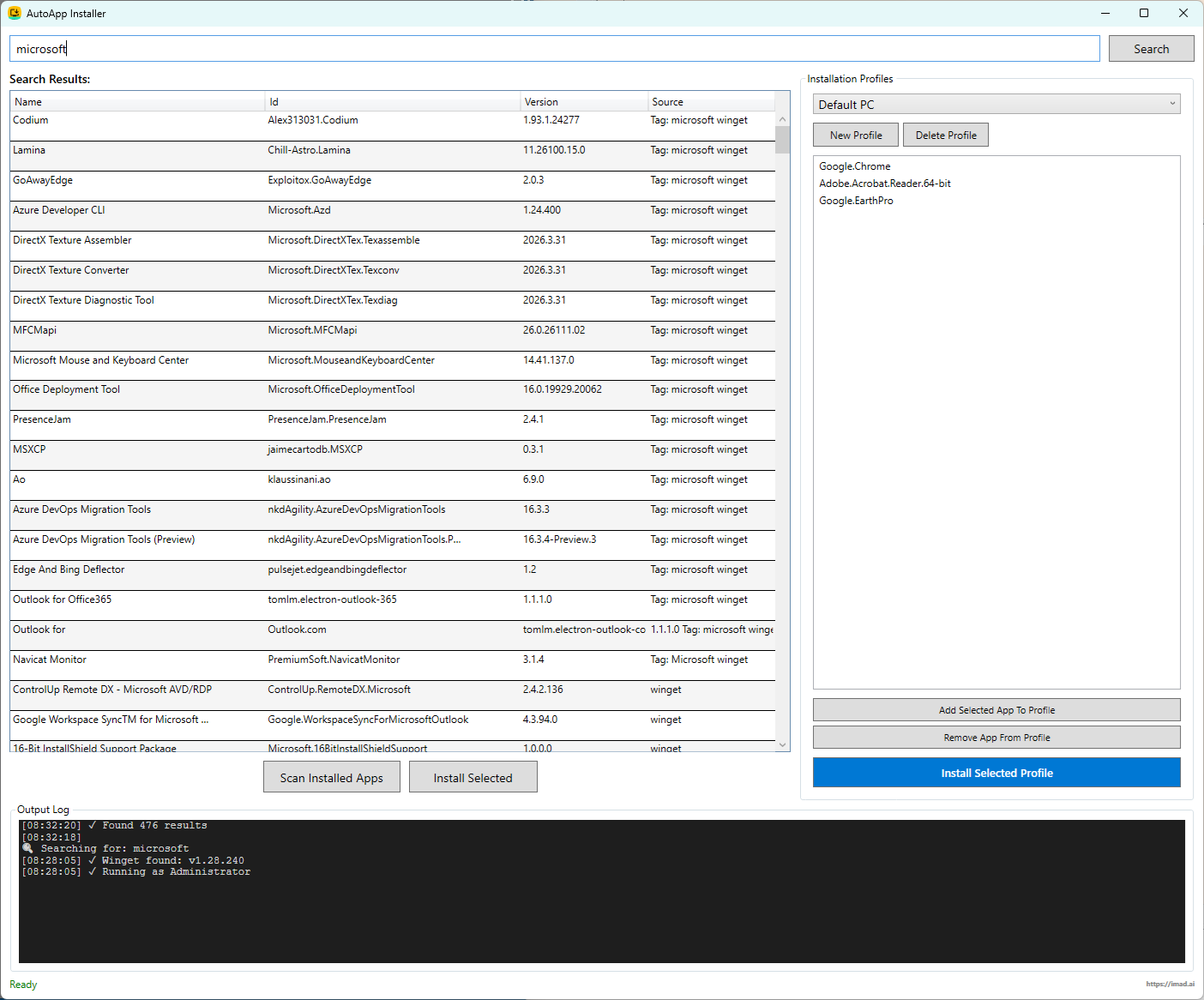Open the Default PC profile dropdown
Image resolution: width=1204 pixels, height=1000 pixels.
click(x=996, y=104)
